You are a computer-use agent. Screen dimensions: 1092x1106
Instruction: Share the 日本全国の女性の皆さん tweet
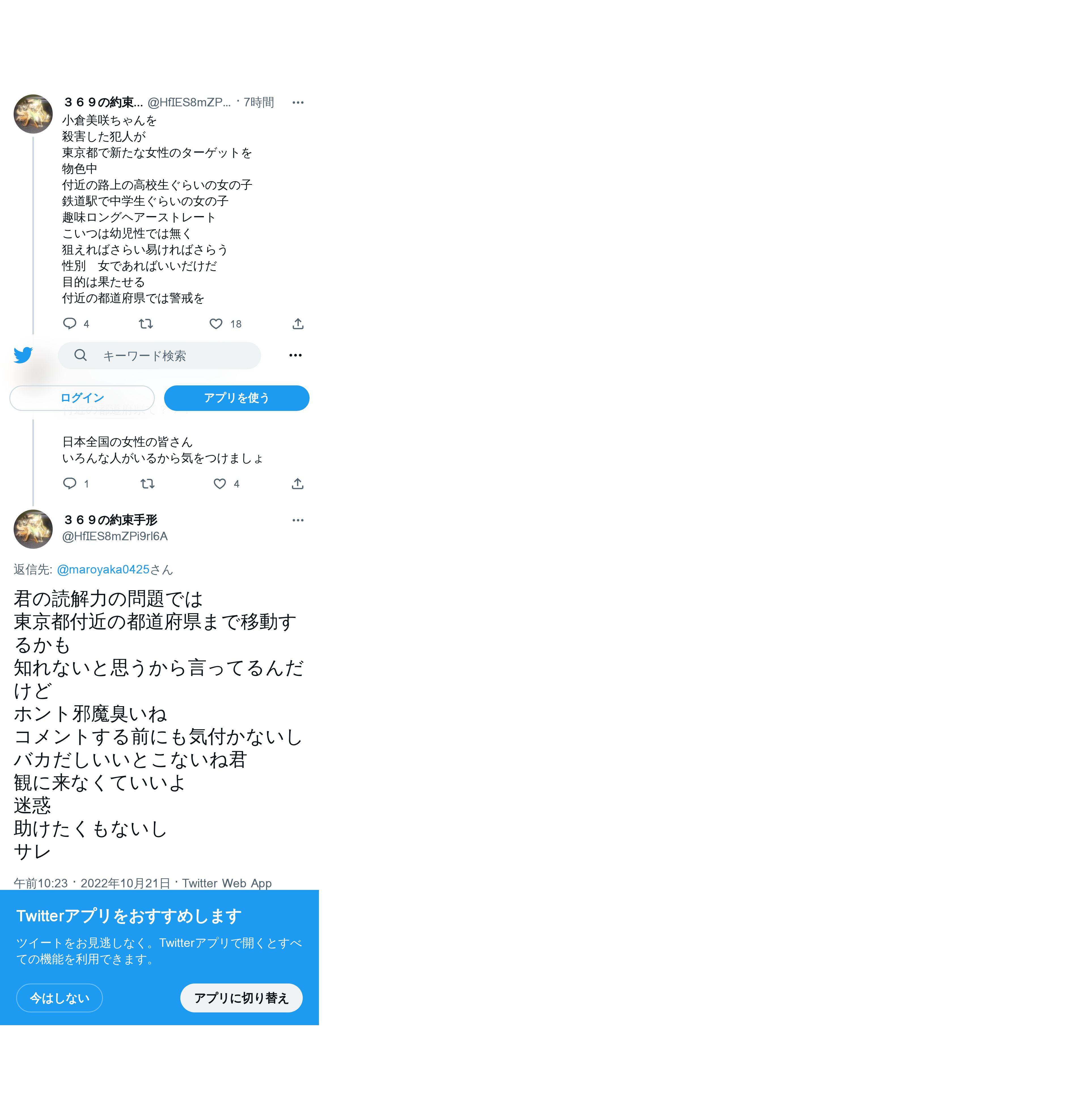click(298, 484)
